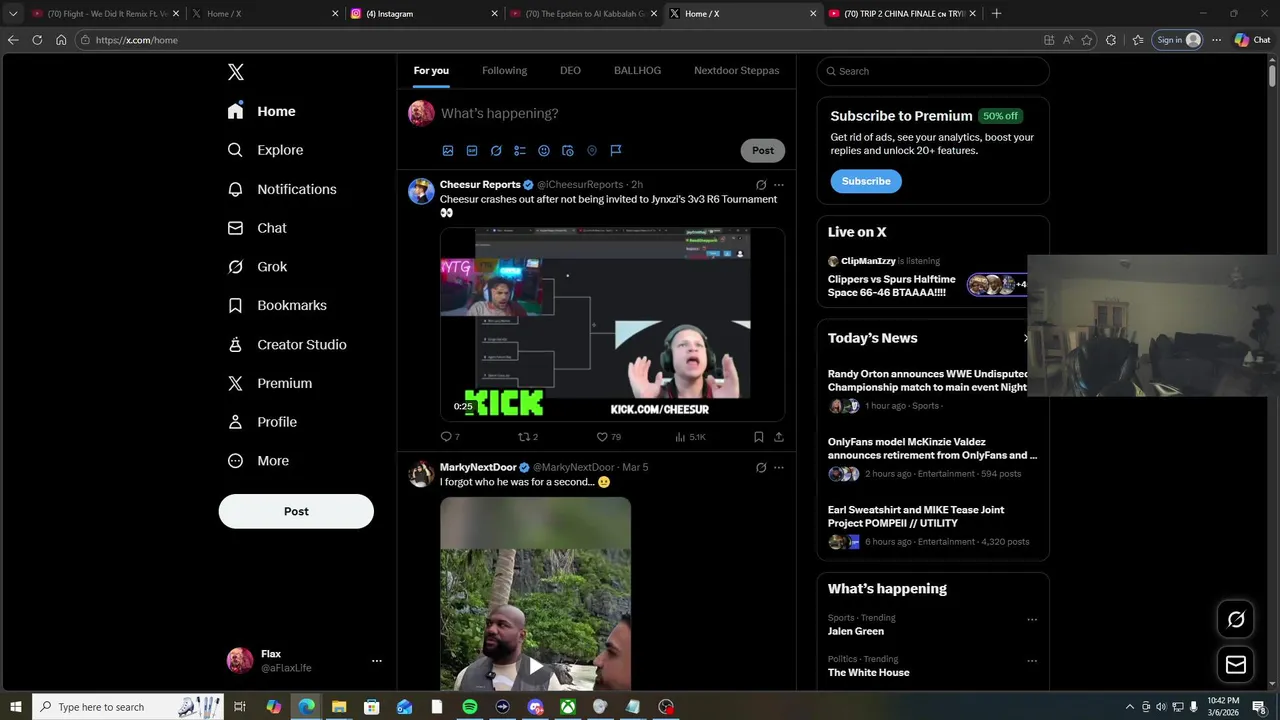Open Explore in left sidebar
Viewport: 1280px width, 720px height.
(x=266, y=150)
